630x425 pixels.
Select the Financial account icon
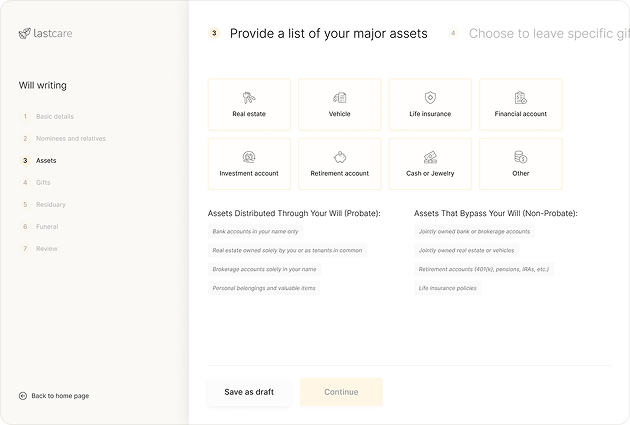pos(521,98)
